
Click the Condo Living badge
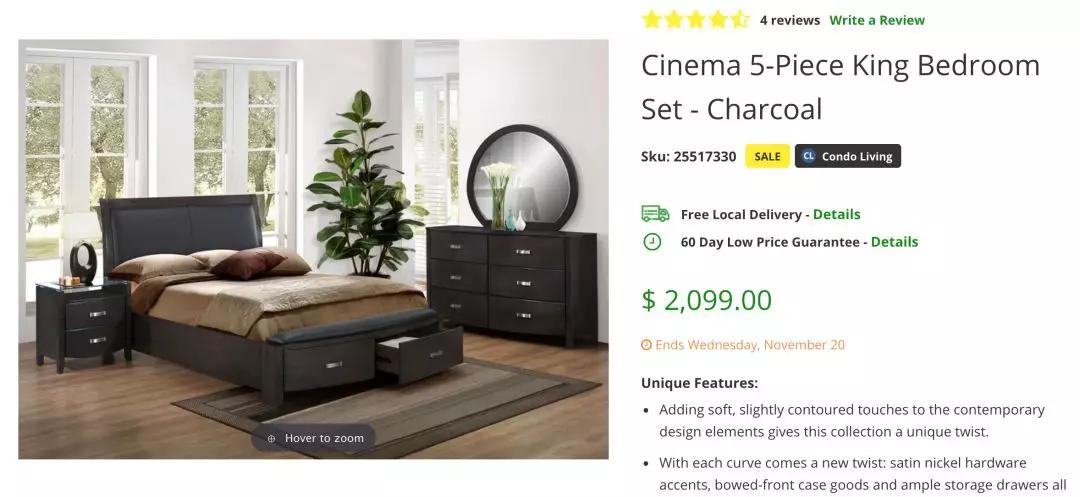coord(848,156)
